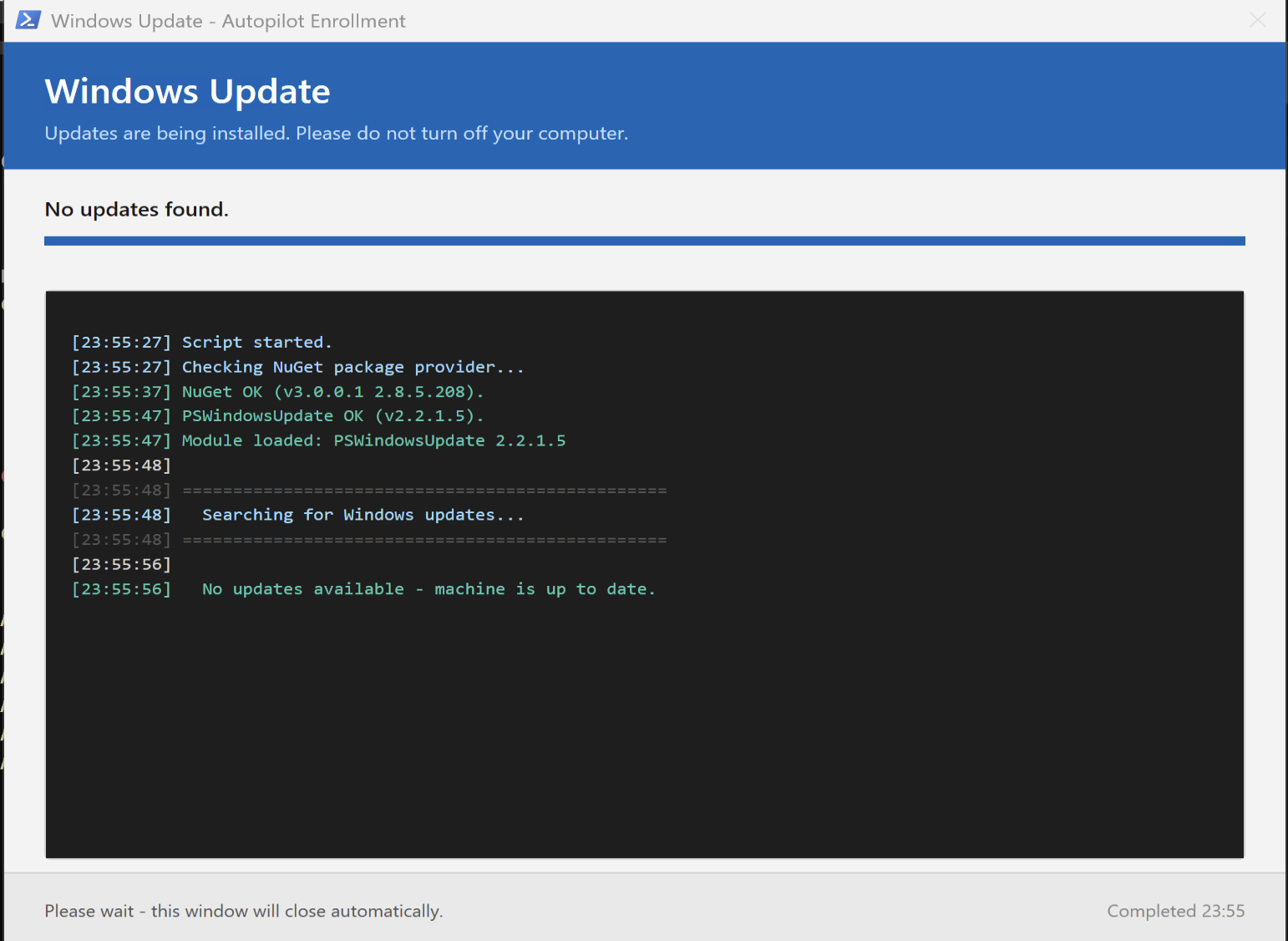Click the empty [23:55:56] timestamp line
Viewport: 1288px width, 941px height.
[x=121, y=564]
